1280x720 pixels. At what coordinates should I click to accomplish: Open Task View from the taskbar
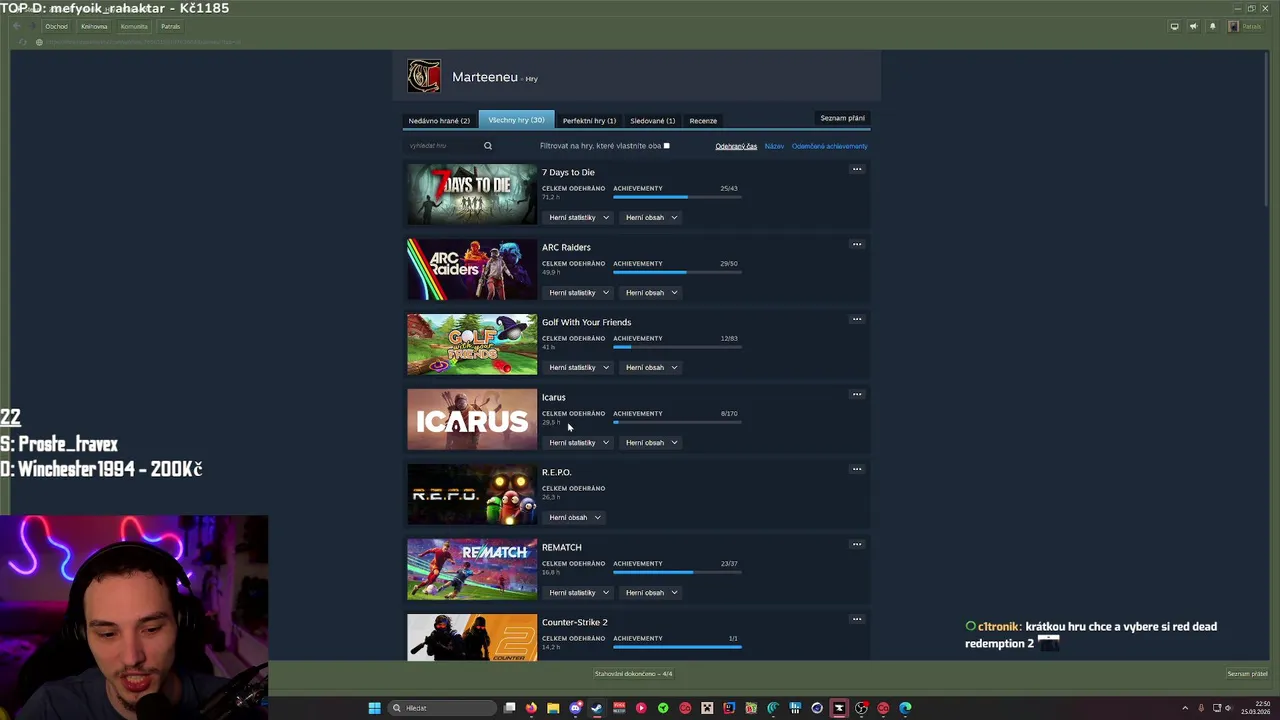[509, 708]
